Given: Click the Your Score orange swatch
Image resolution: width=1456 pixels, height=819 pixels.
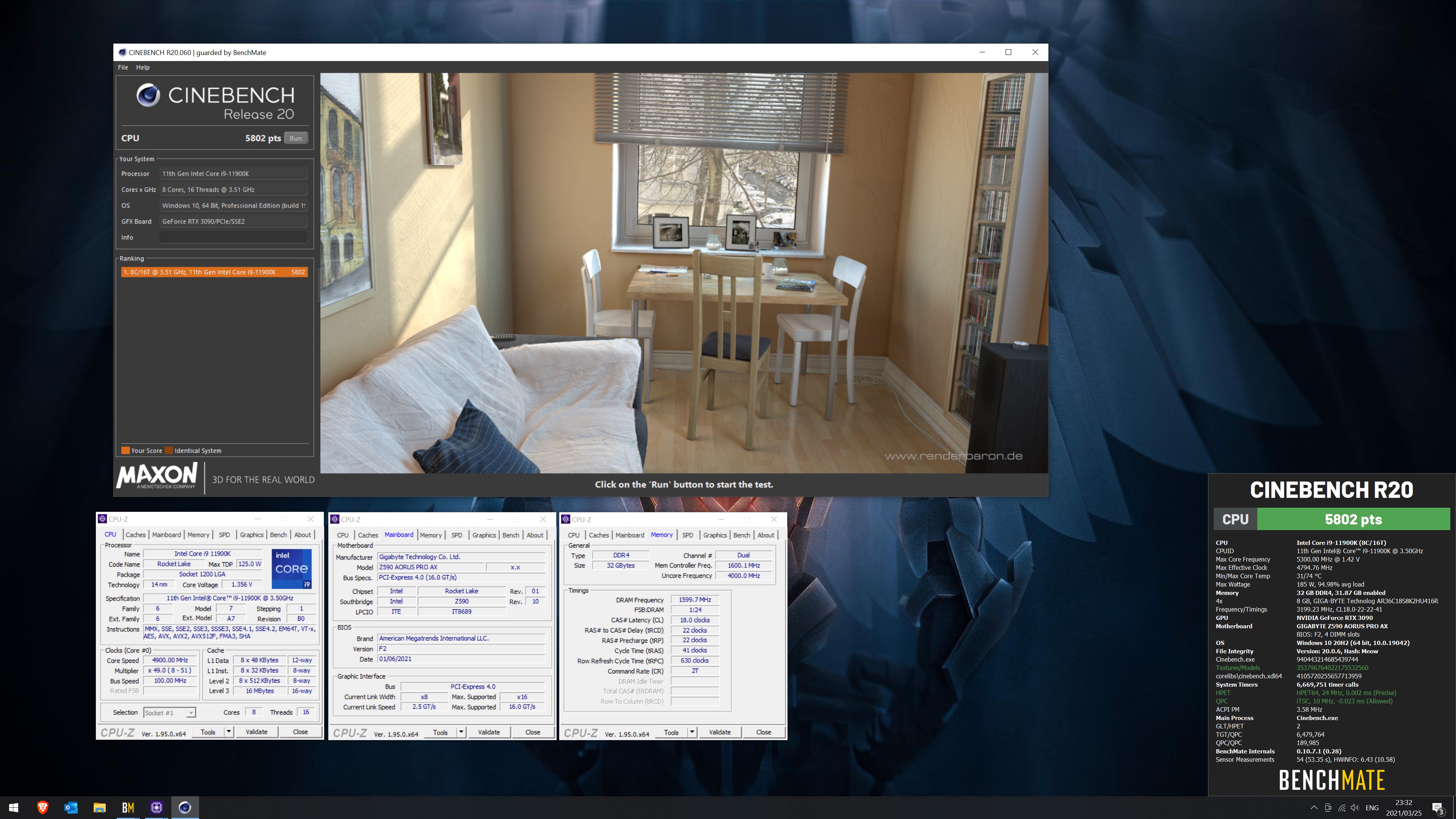Looking at the screenshot, I should click(126, 450).
